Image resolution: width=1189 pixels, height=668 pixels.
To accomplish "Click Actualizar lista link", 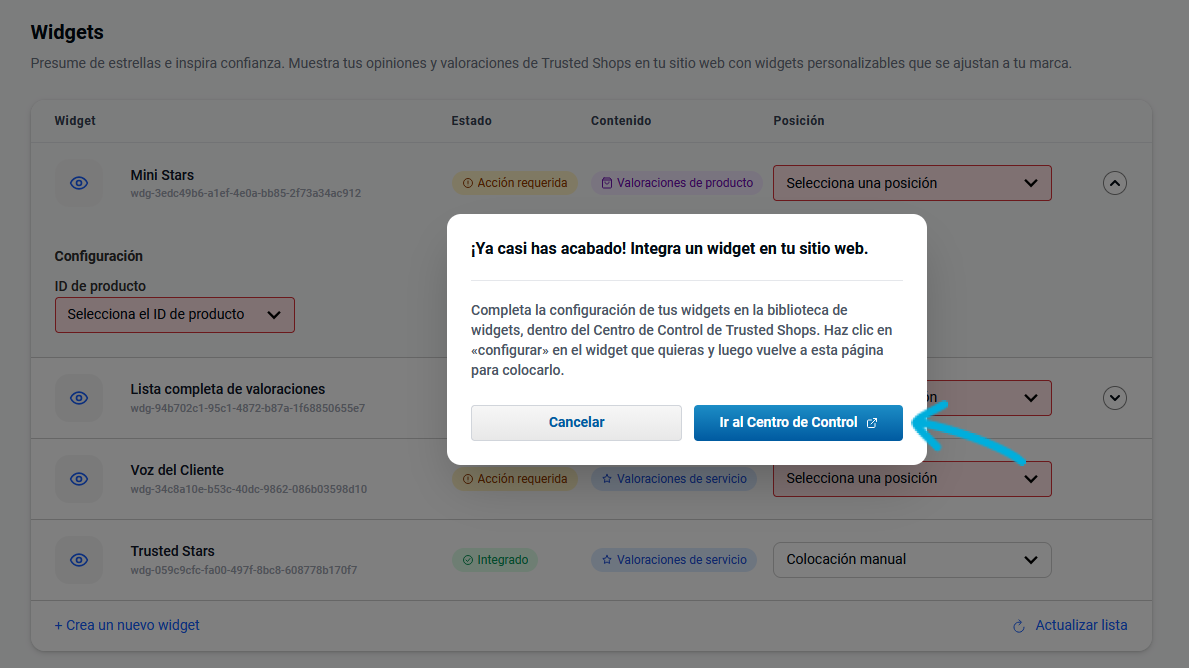I will tap(1081, 625).
